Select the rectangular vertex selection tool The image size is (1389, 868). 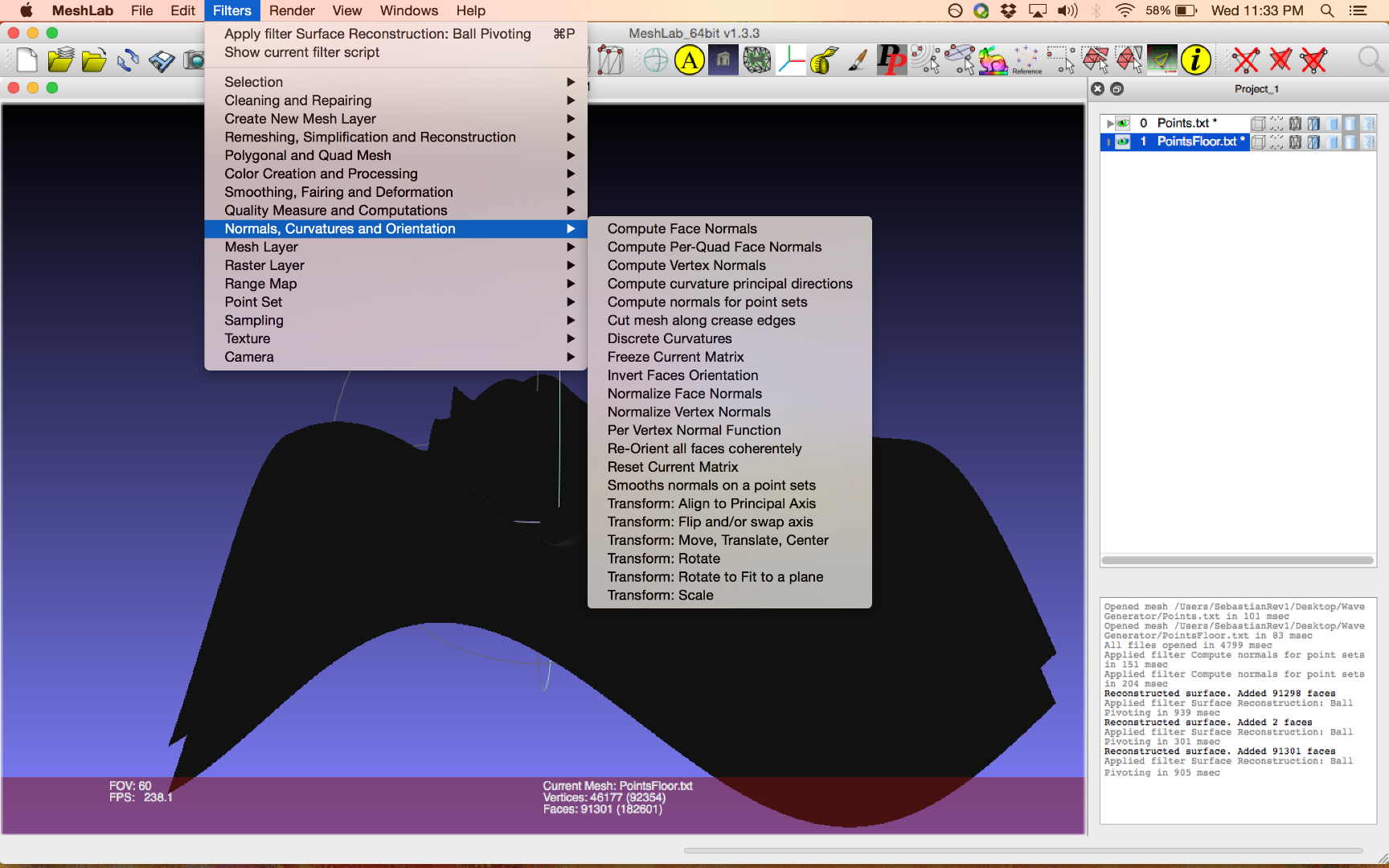click(1060, 60)
